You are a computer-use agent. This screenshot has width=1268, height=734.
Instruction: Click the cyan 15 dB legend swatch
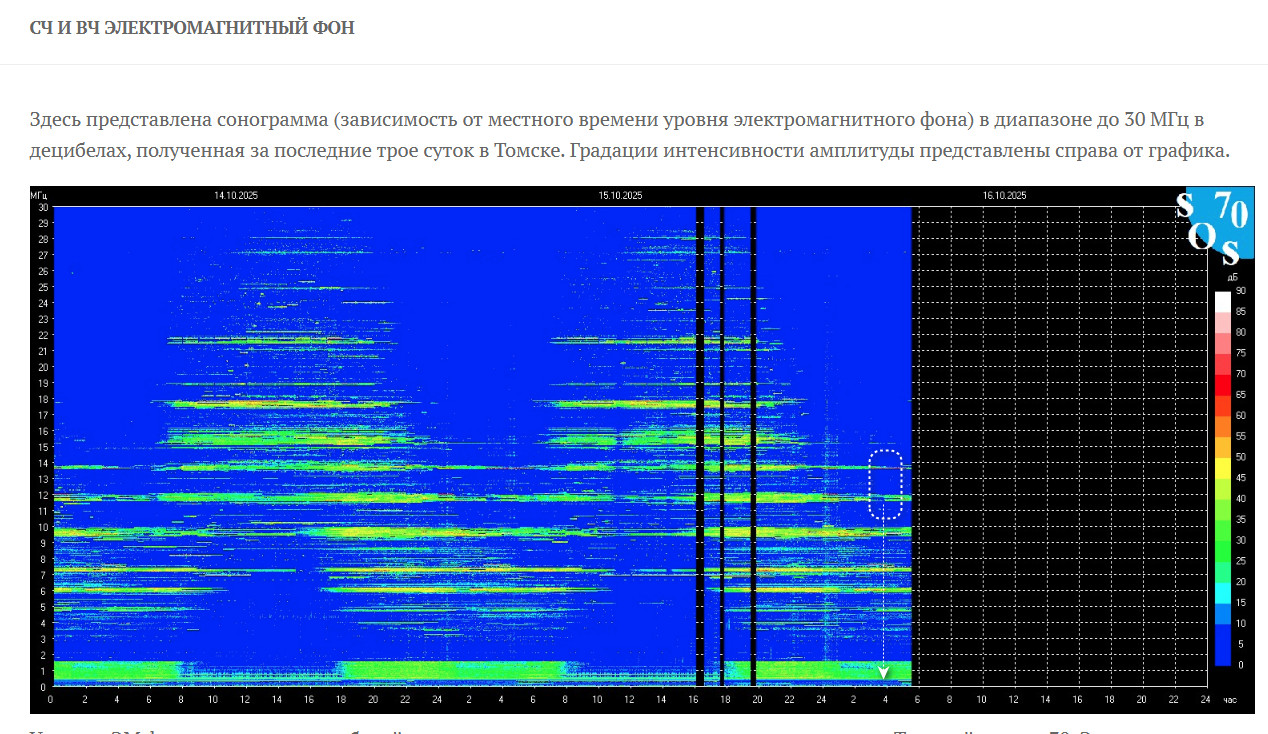(x=1222, y=591)
